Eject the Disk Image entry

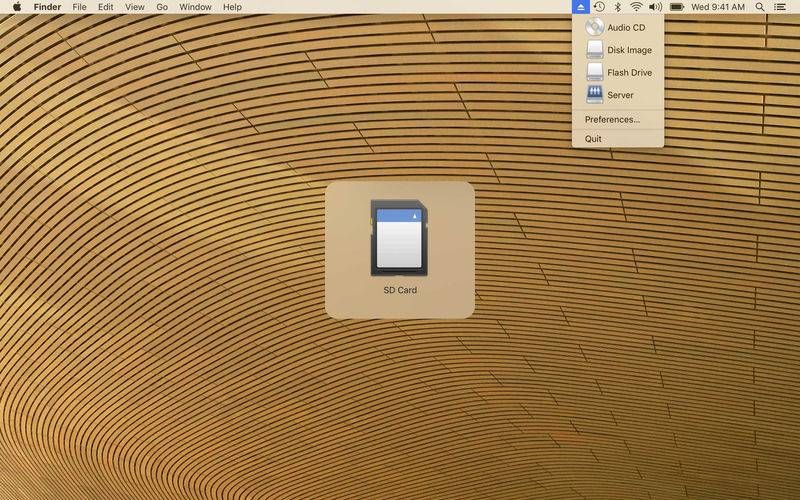pos(618,50)
